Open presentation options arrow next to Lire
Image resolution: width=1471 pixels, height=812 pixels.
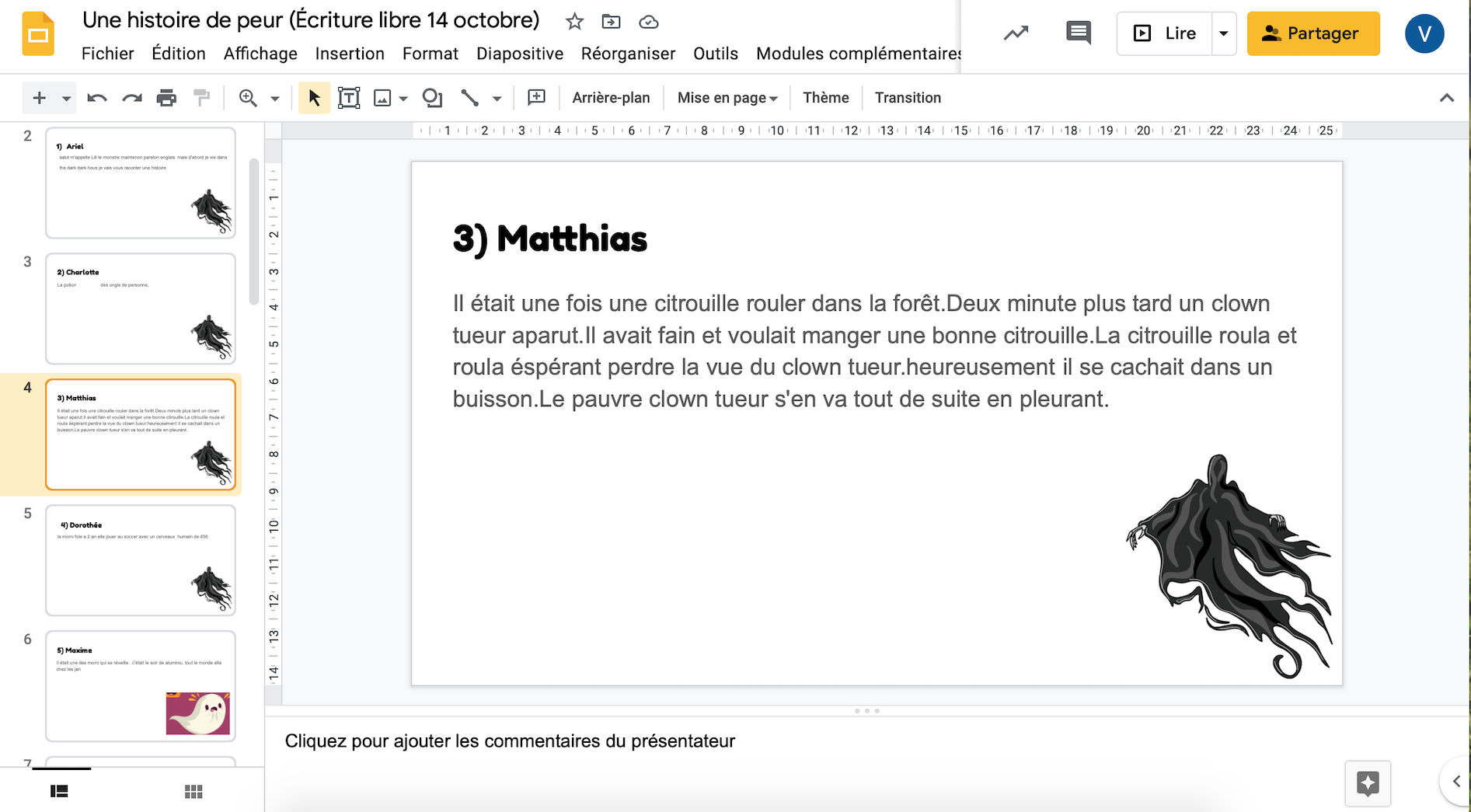click(x=1223, y=33)
